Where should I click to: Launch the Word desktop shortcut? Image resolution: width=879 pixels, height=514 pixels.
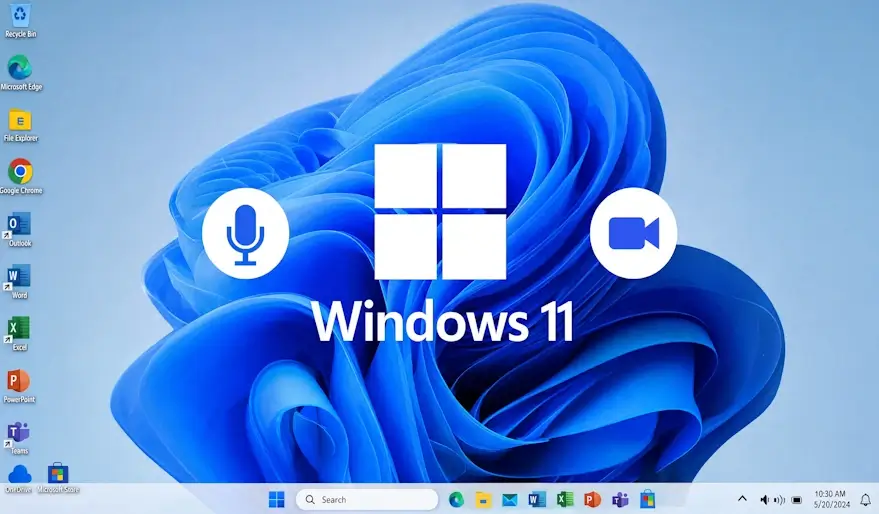(x=18, y=281)
